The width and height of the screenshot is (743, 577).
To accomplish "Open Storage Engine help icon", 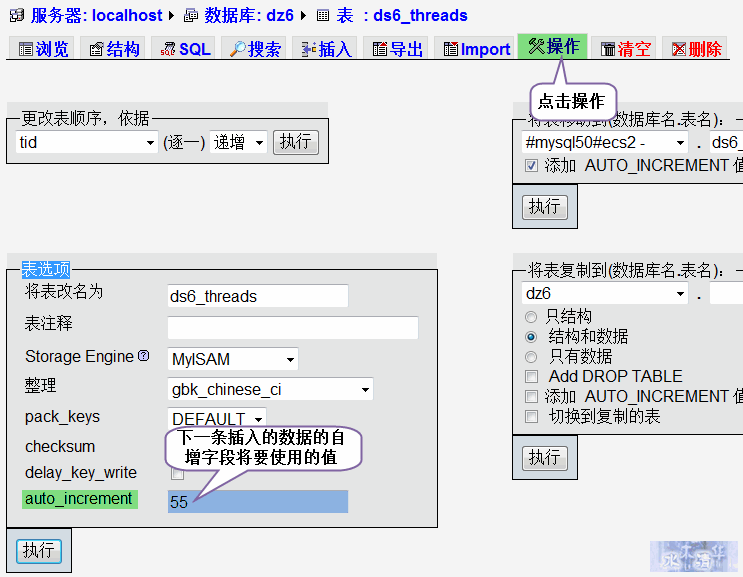I will coord(144,355).
